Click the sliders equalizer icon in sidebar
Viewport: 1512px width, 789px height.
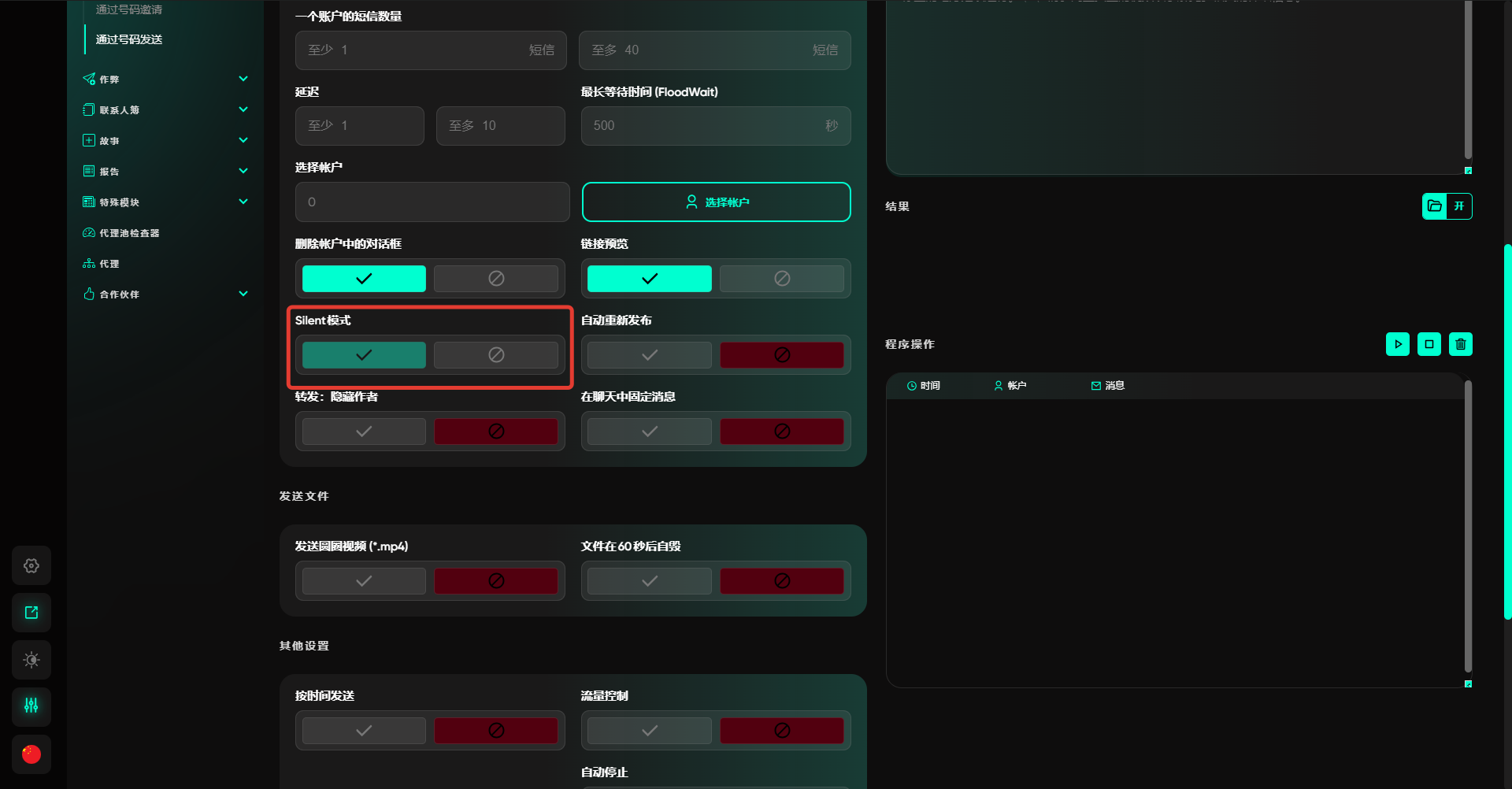31,706
